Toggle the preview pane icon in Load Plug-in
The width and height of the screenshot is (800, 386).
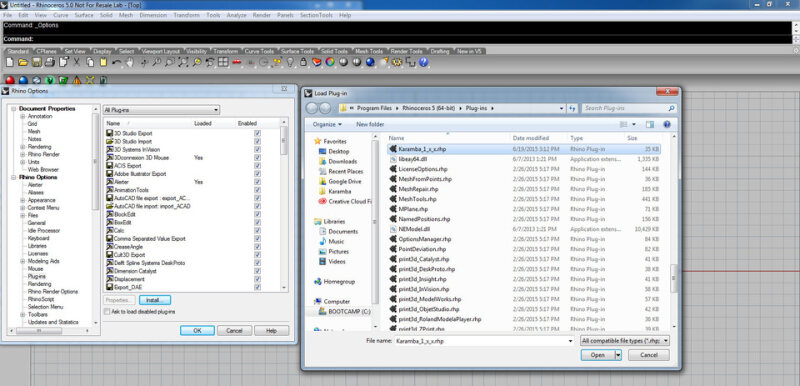[649, 124]
